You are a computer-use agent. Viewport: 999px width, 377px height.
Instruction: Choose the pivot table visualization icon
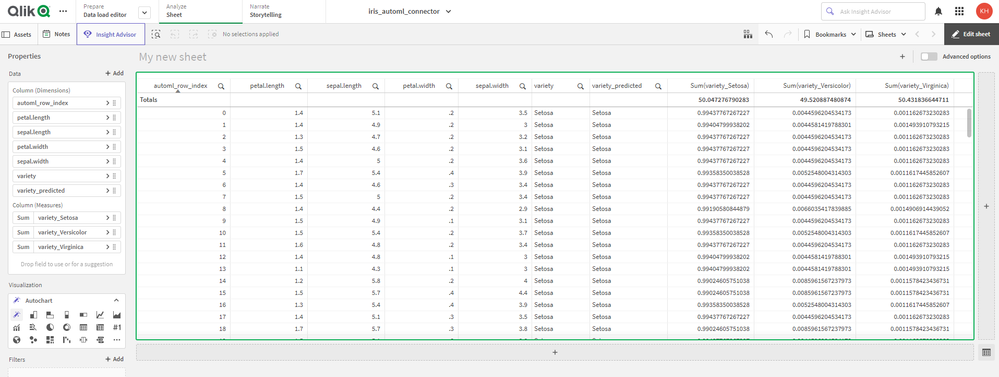[x=100, y=327]
